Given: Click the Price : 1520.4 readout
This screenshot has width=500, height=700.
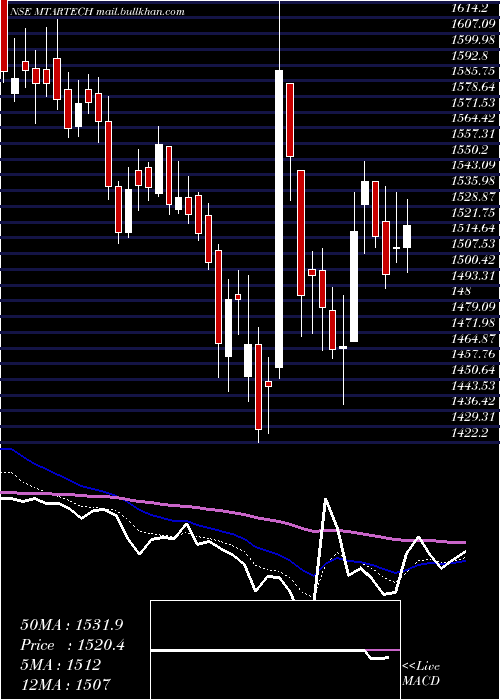Looking at the screenshot, I should (x=73, y=645).
